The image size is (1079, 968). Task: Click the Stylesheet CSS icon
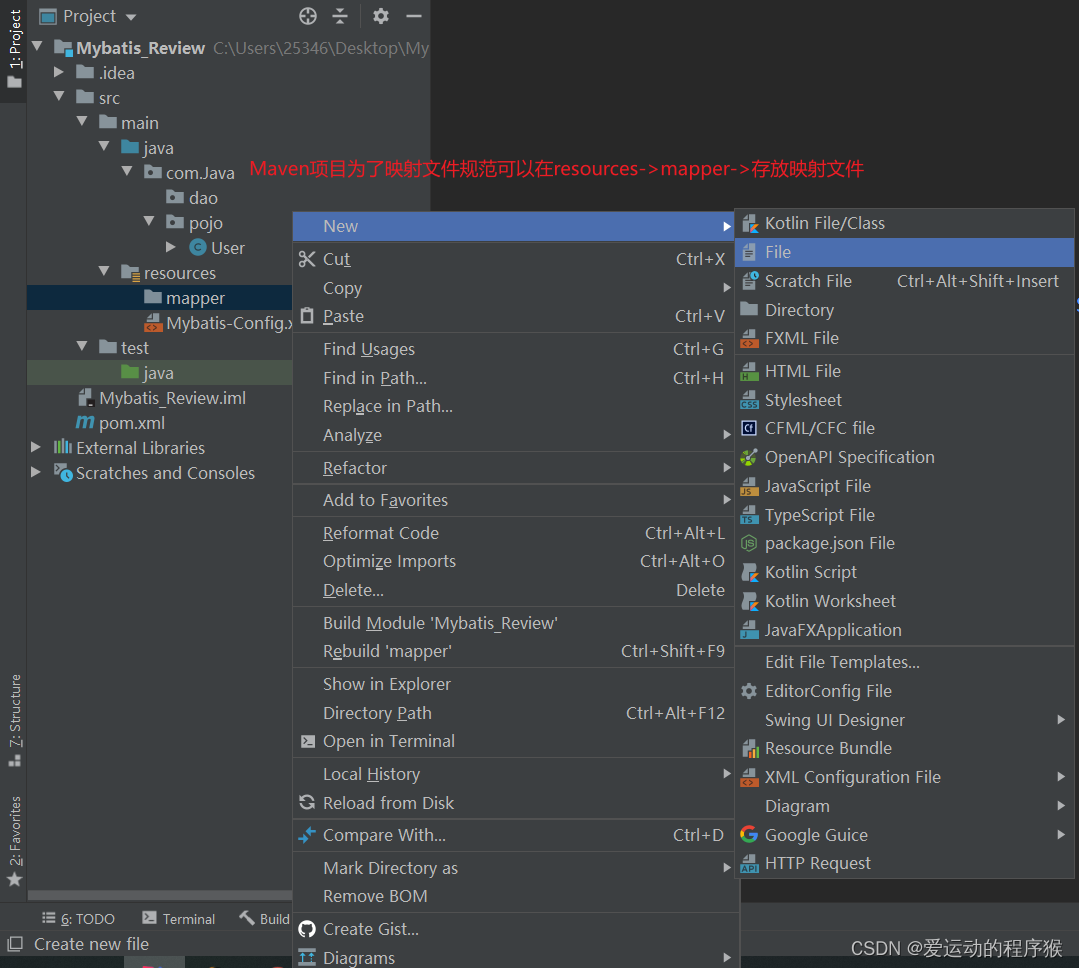coord(749,400)
